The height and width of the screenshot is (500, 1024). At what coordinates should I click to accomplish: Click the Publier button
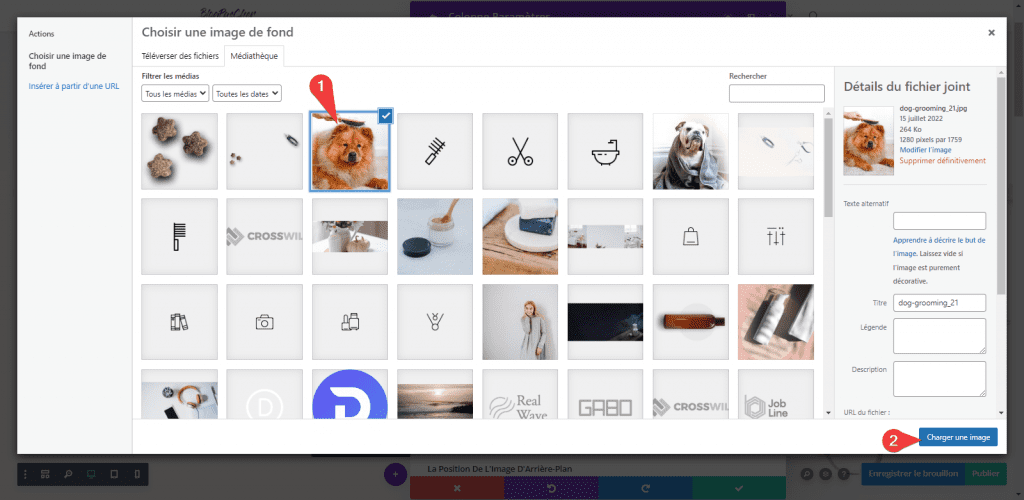coord(985,473)
